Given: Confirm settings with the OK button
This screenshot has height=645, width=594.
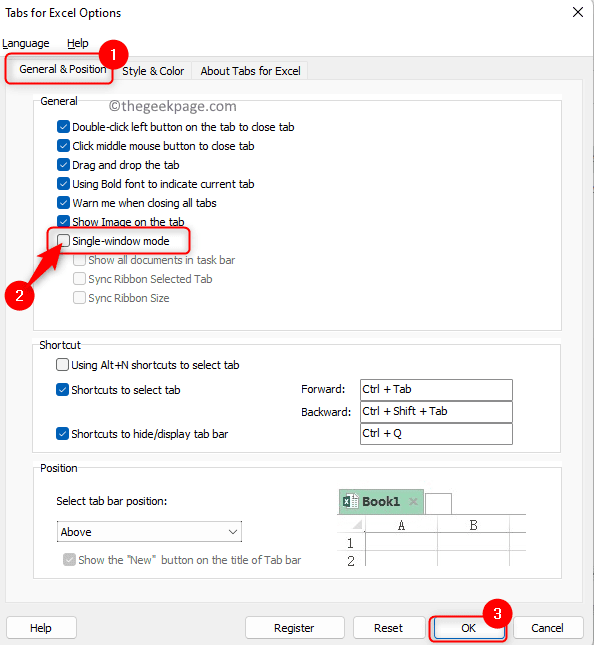Looking at the screenshot, I should pyautogui.click(x=468, y=628).
